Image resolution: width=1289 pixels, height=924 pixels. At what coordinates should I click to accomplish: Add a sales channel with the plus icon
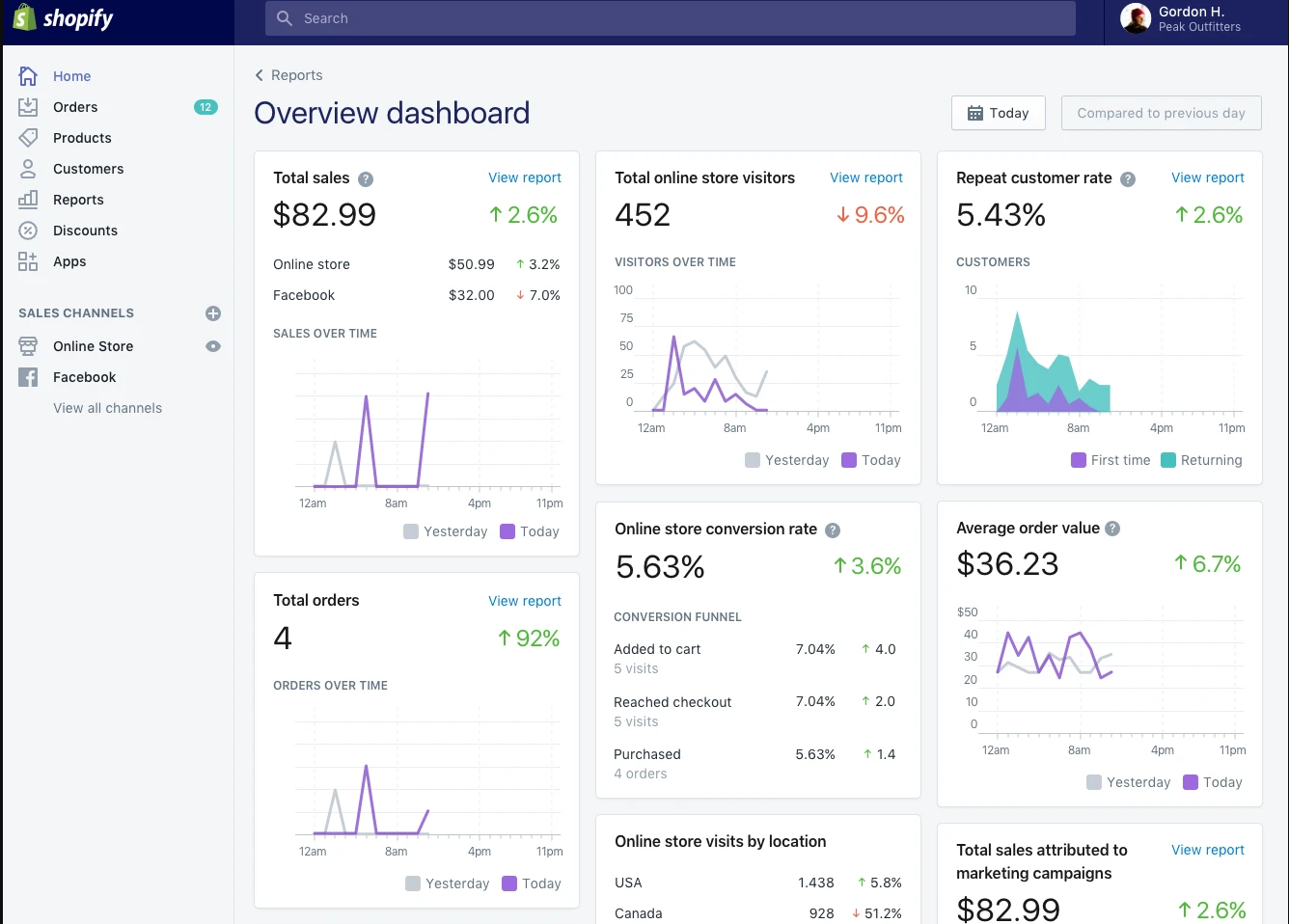[212, 313]
